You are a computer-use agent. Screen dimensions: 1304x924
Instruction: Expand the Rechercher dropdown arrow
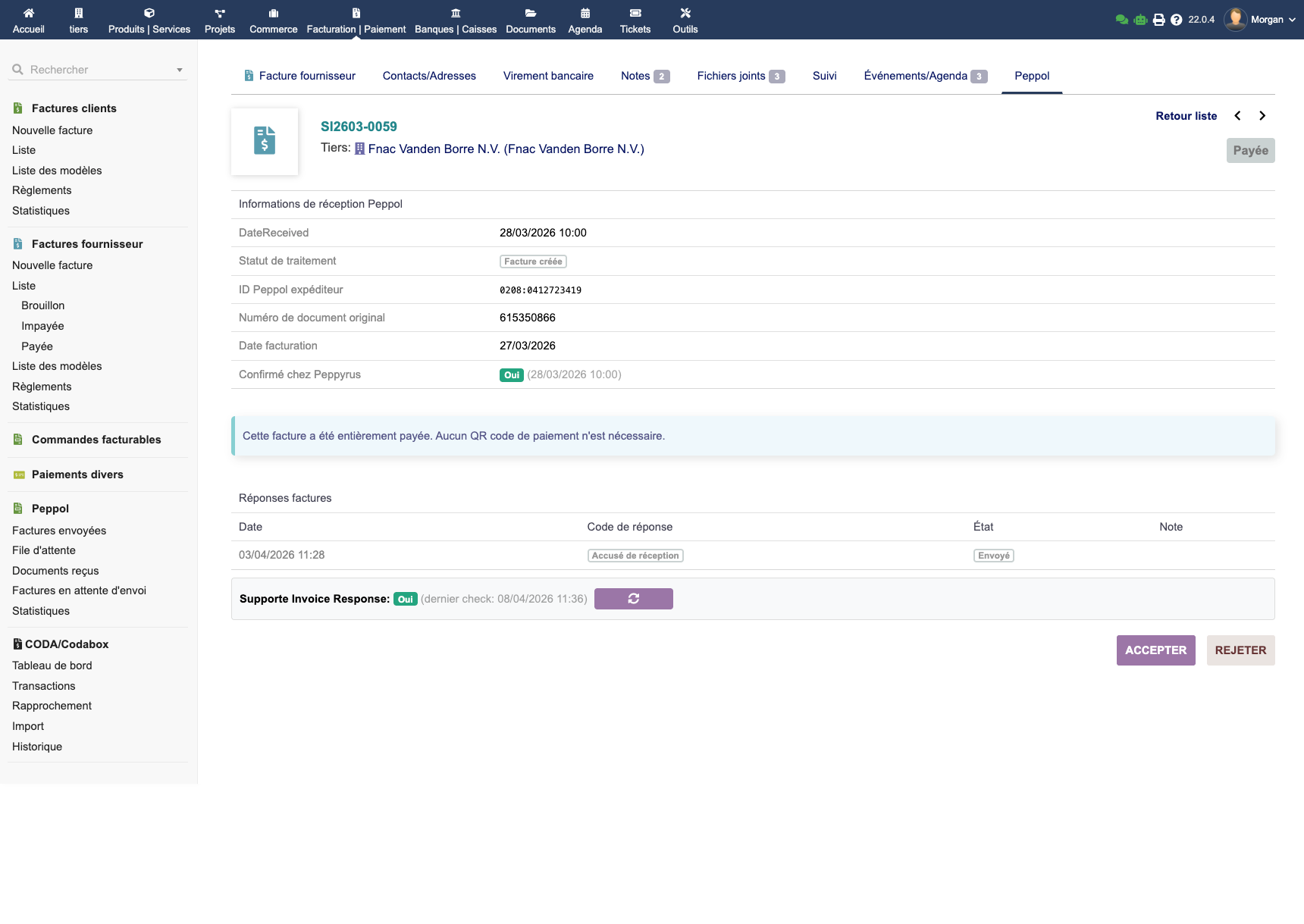click(x=180, y=70)
